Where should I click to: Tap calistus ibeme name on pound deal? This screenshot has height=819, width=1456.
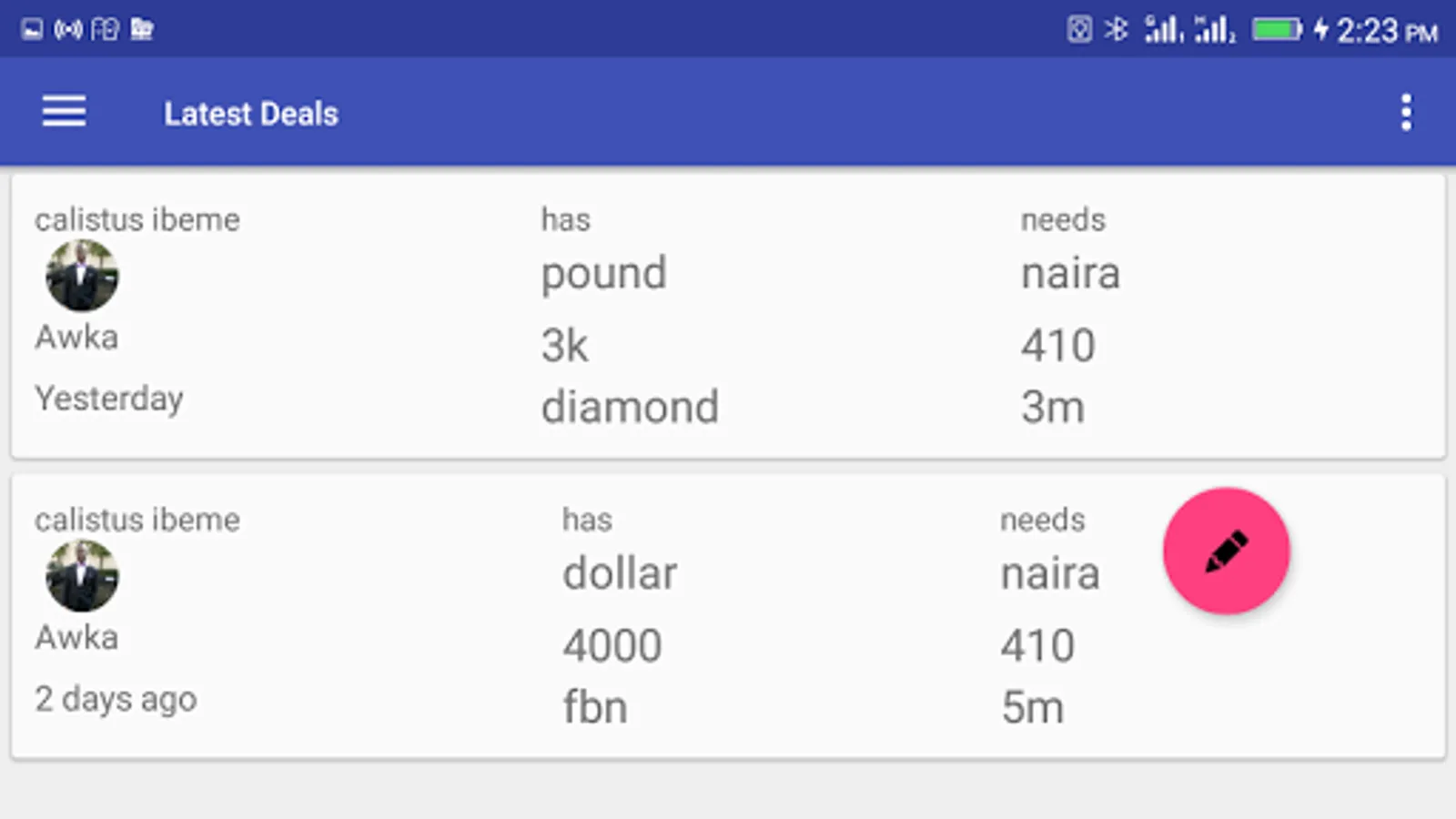tap(137, 219)
